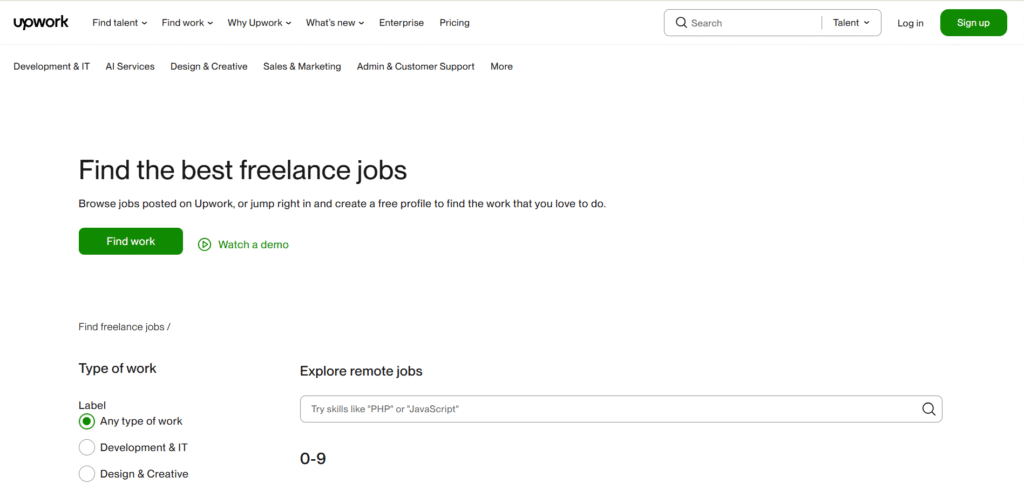
Task: Open the Design & Creative category in top bar
Action: 209,67
